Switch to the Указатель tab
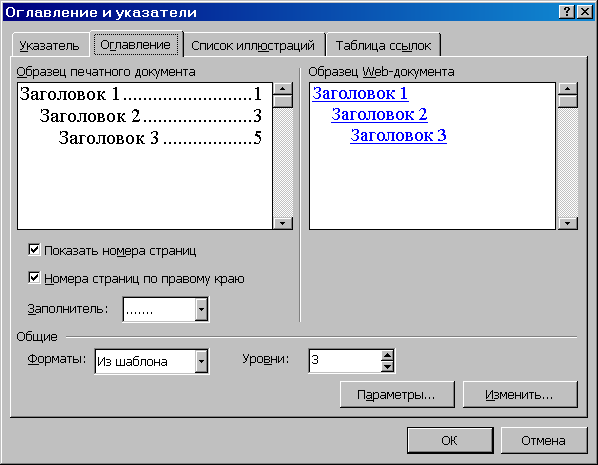This screenshot has height=465, width=598. [50, 46]
